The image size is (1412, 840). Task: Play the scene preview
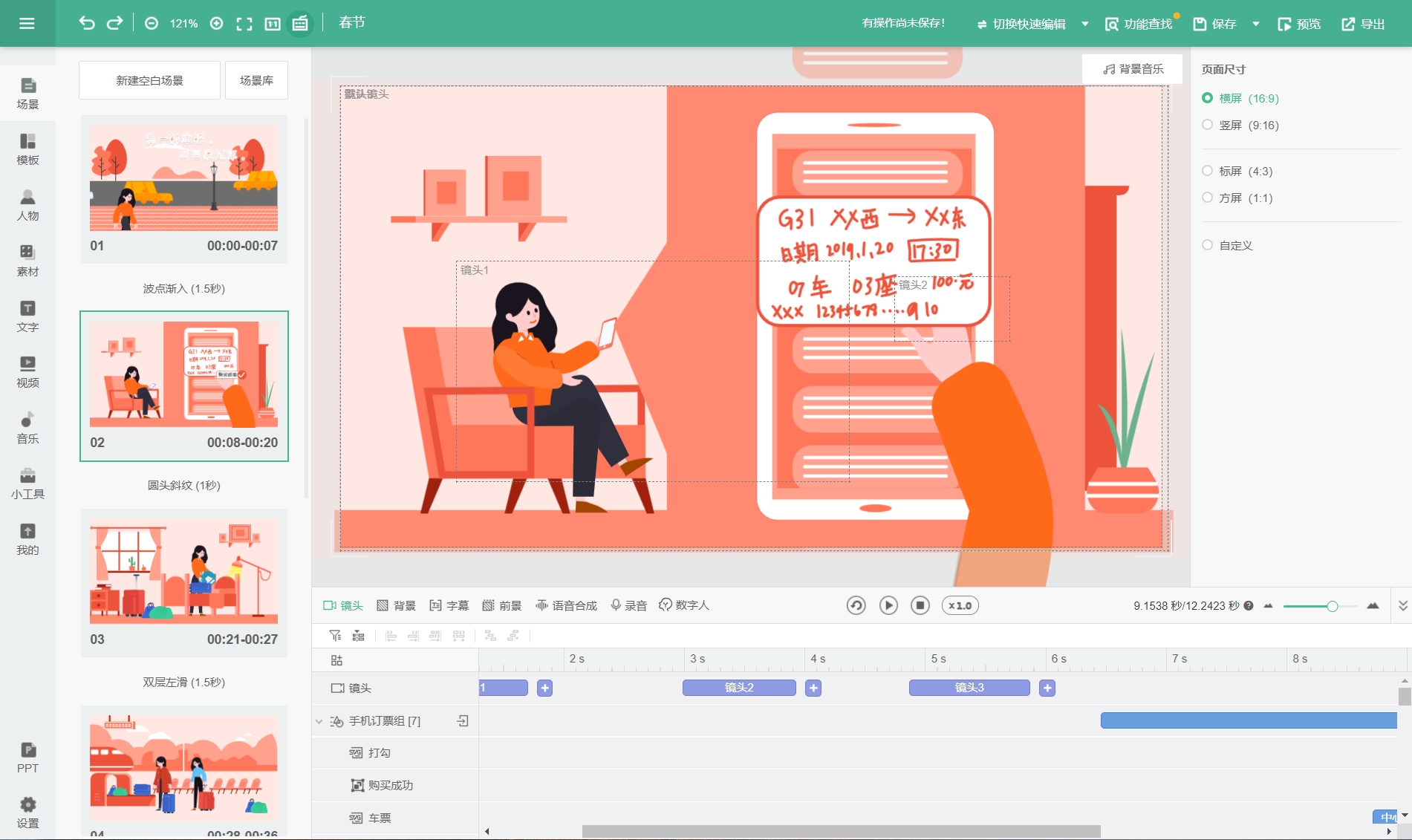pyautogui.click(x=888, y=605)
